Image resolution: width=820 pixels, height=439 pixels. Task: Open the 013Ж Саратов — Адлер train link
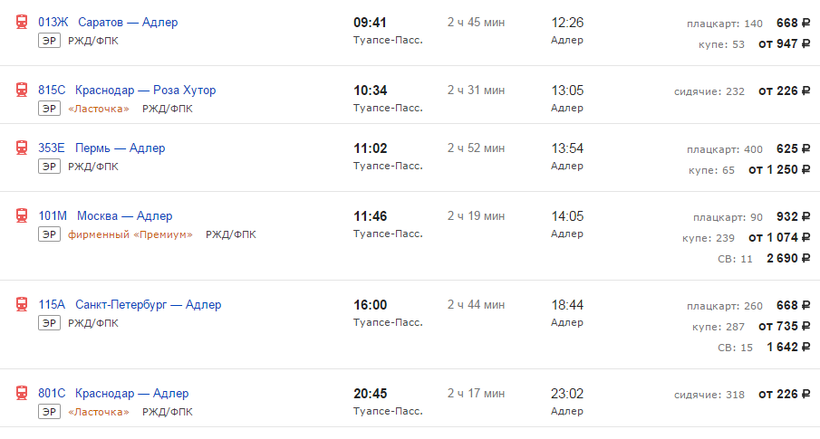click(108, 22)
